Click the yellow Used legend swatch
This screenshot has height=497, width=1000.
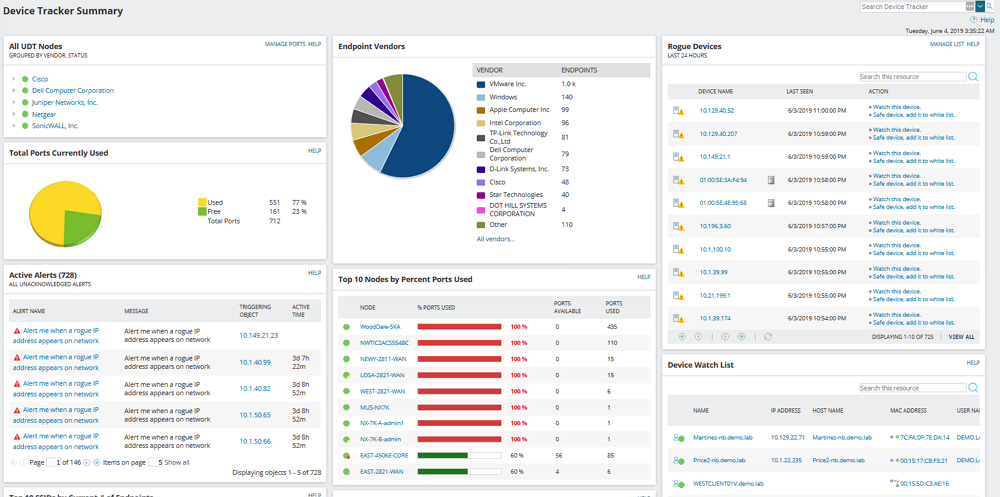(202, 202)
